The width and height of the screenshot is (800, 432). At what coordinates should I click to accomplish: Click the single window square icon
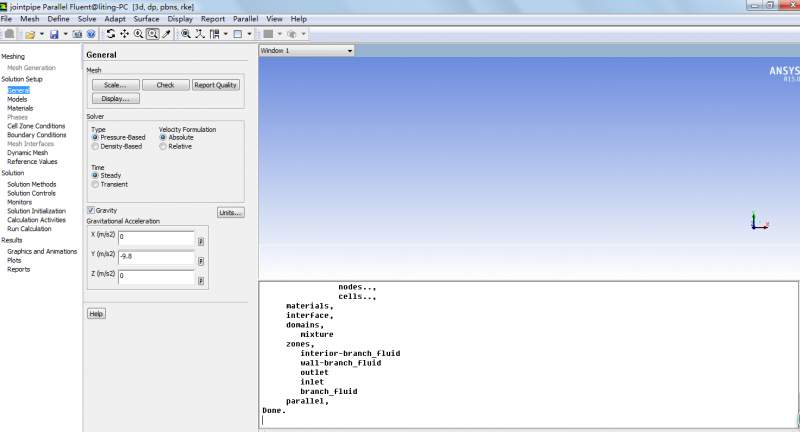[238, 34]
